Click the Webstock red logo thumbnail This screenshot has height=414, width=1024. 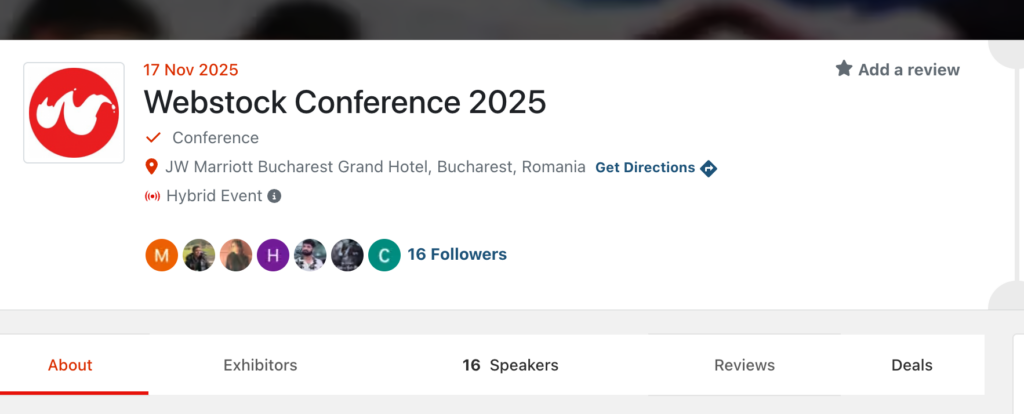point(74,112)
